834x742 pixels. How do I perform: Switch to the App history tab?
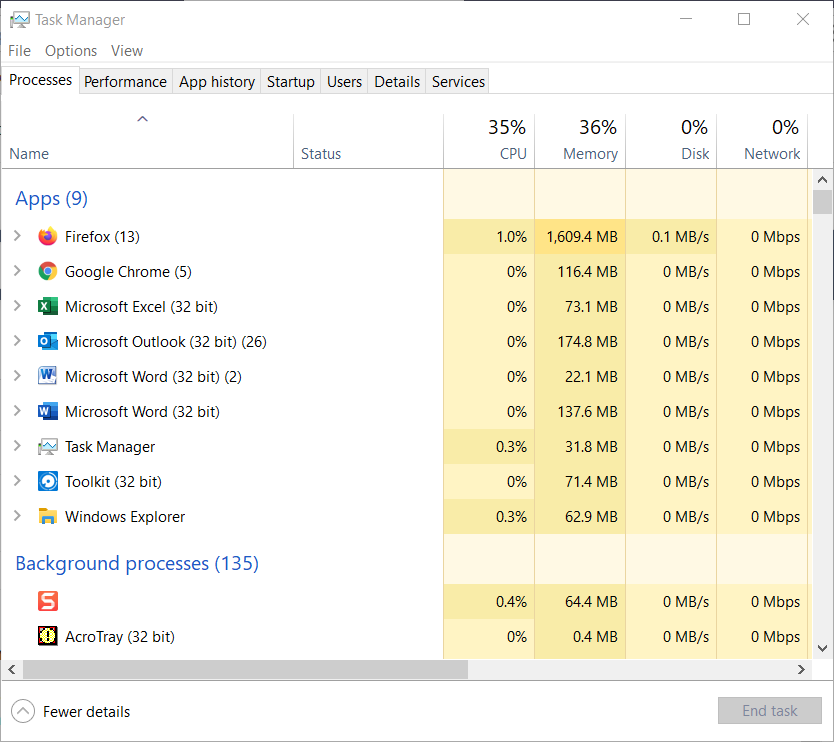coord(216,81)
